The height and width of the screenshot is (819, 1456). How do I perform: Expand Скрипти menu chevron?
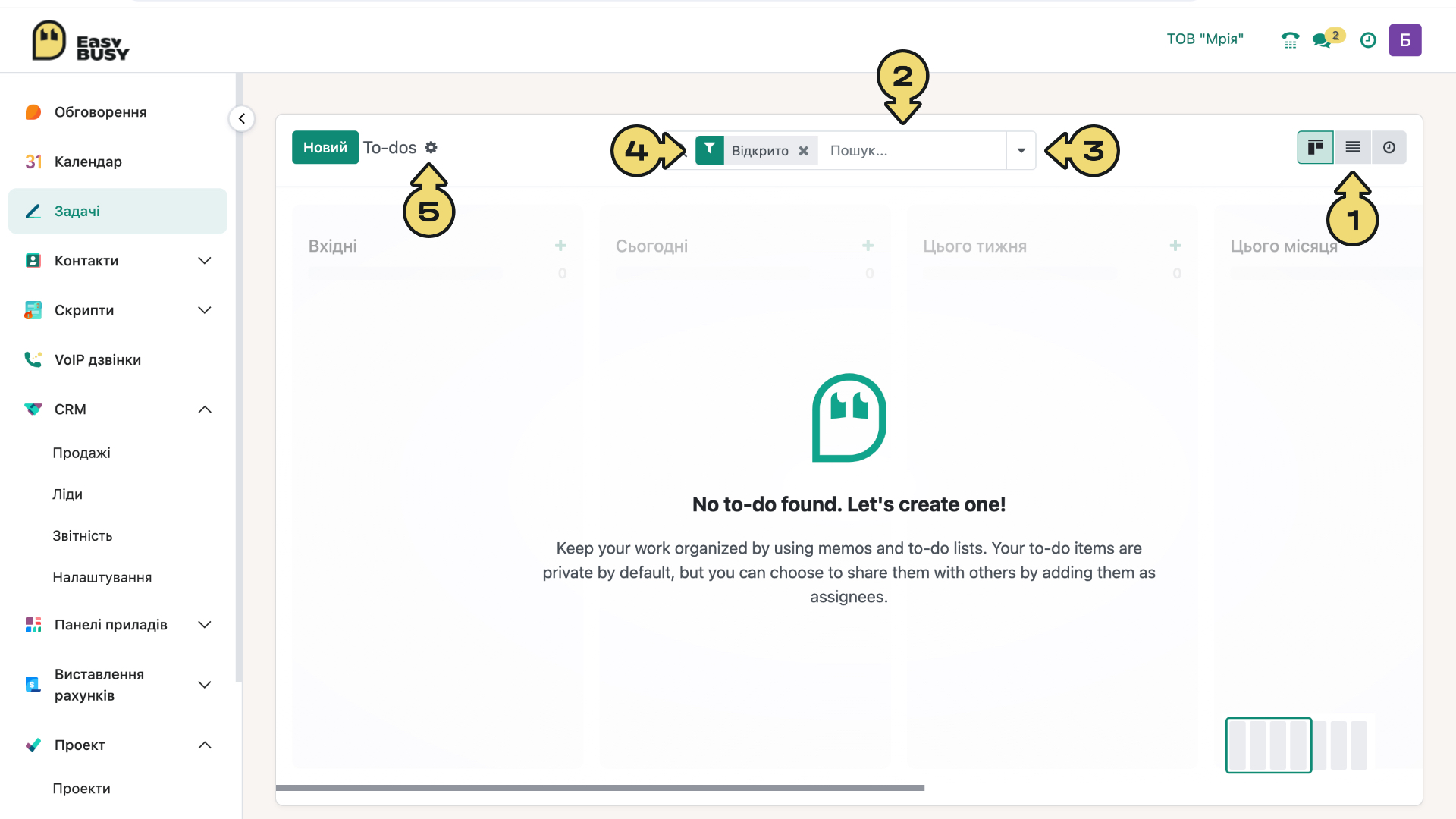pos(205,310)
